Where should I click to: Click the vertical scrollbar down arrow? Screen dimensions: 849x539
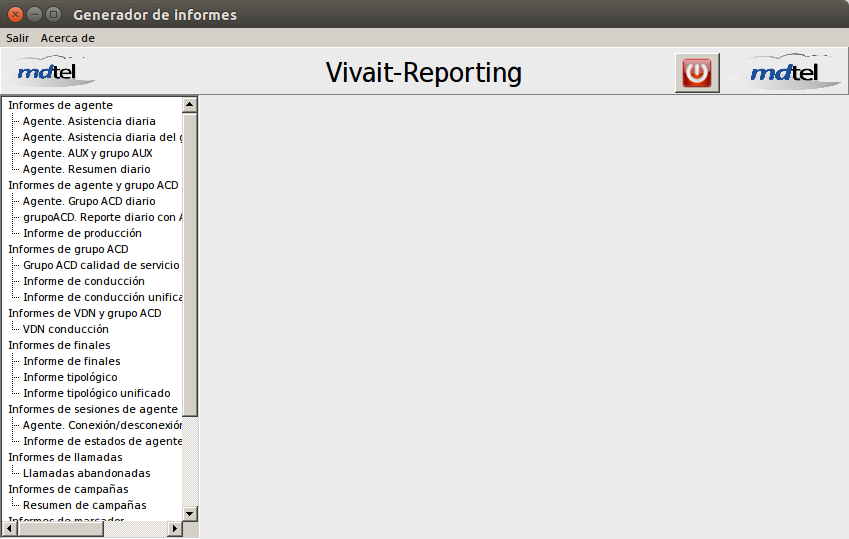point(190,513)
